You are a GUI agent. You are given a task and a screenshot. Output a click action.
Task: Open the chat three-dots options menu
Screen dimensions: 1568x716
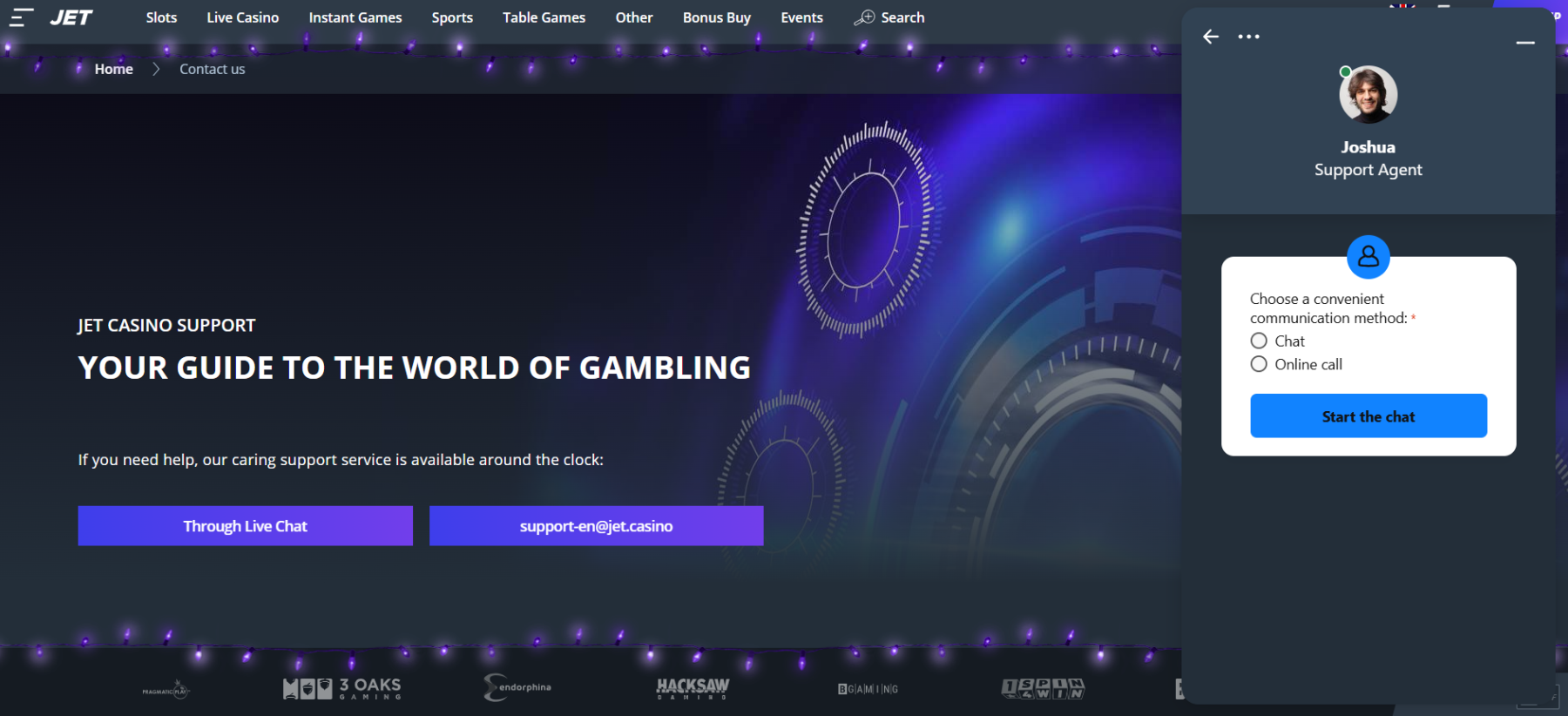[1248, 37]
